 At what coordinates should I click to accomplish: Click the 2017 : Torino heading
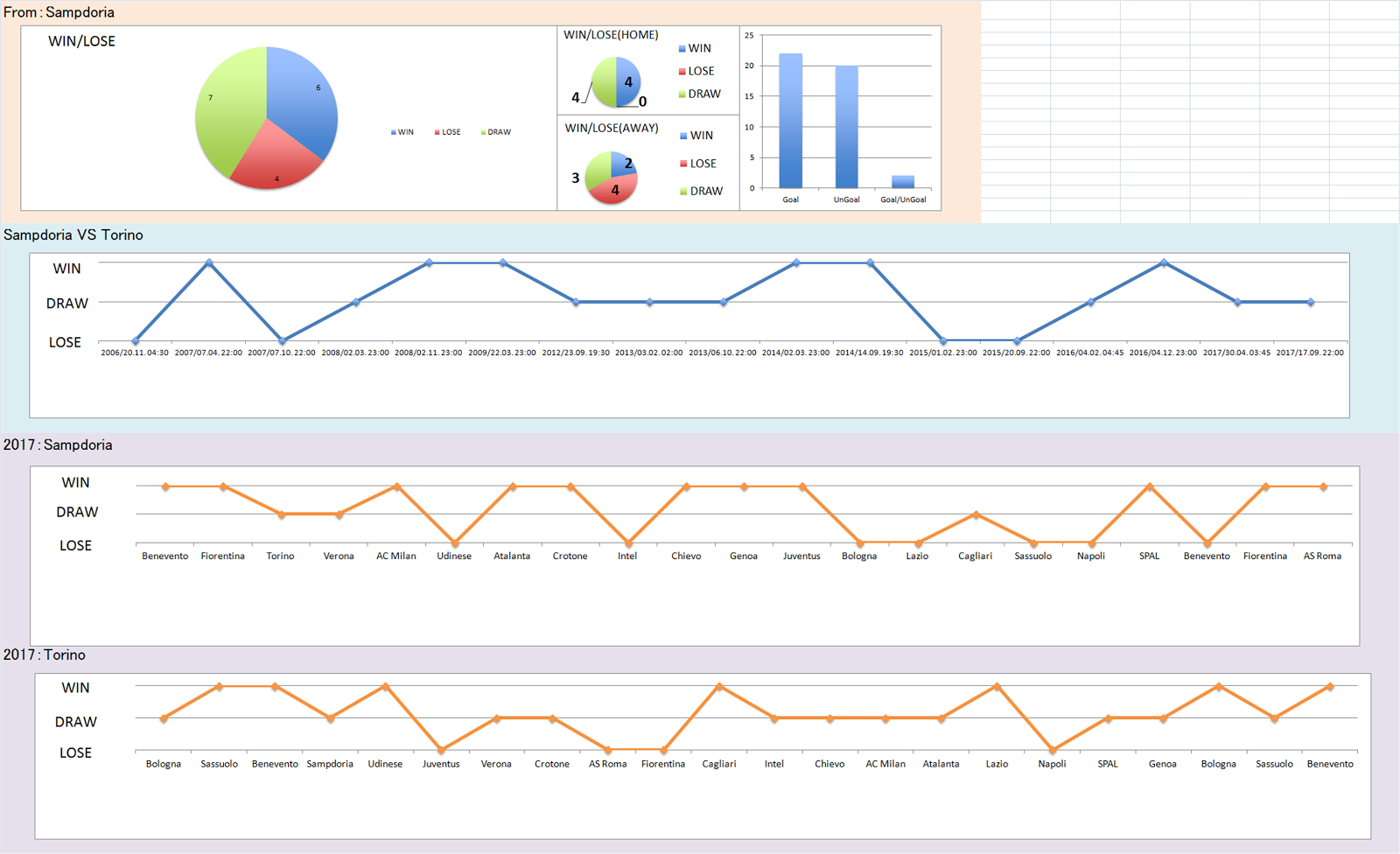(x=45, y=654)
